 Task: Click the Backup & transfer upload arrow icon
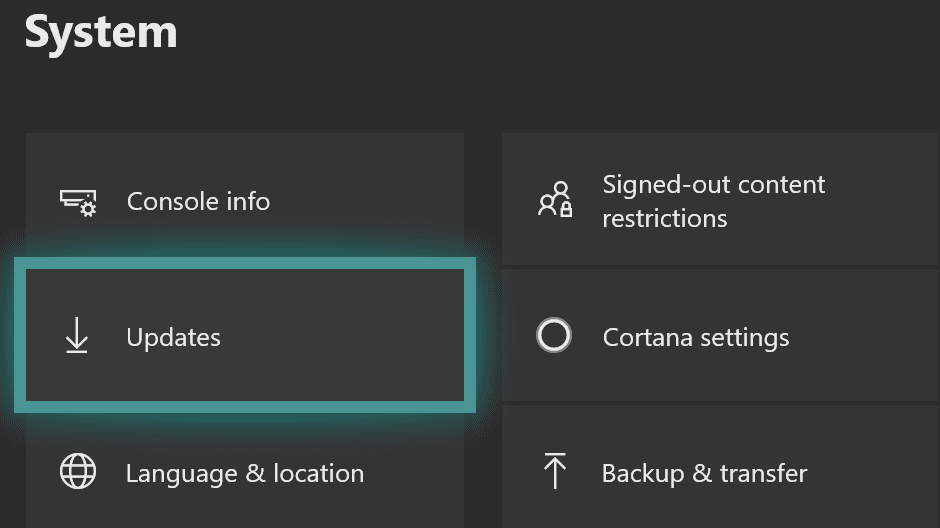(x=555, y=471)
